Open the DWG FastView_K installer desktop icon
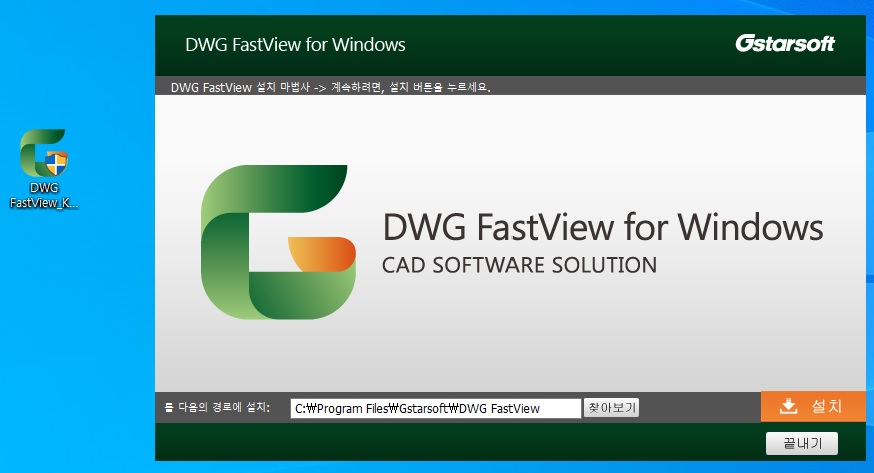This screenshot has width=874, height=473. pos(43,168)
